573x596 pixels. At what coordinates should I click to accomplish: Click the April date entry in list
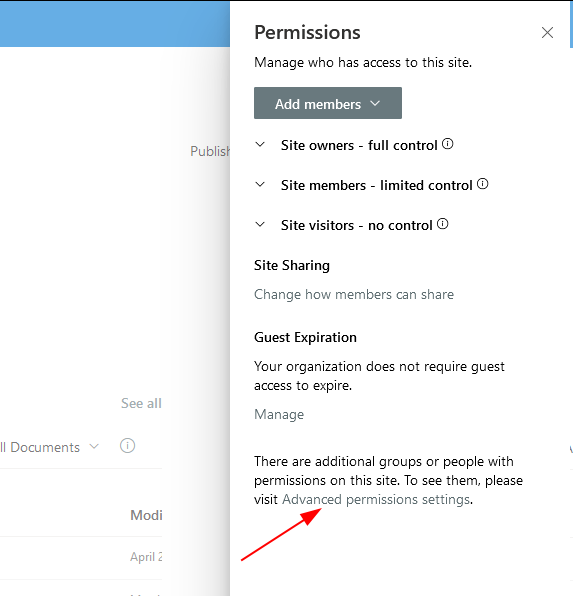coord(146,557)
